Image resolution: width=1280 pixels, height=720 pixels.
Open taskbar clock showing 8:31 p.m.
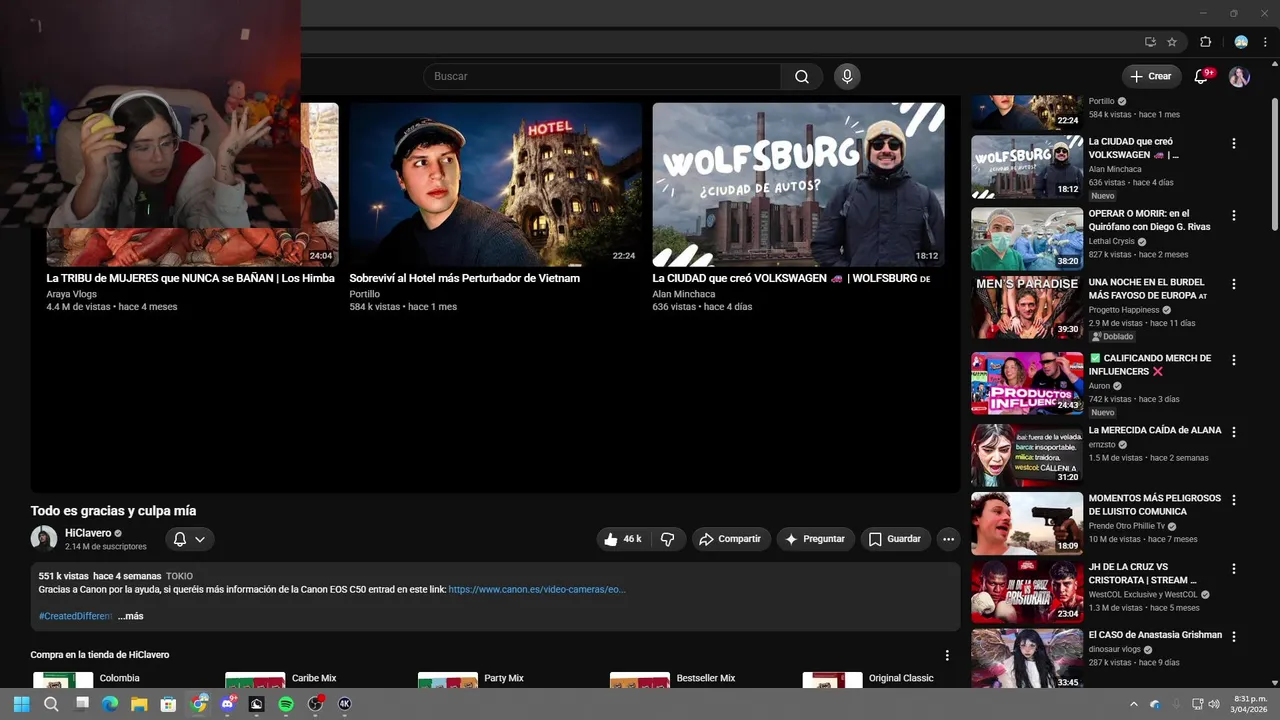(1250, 704)
